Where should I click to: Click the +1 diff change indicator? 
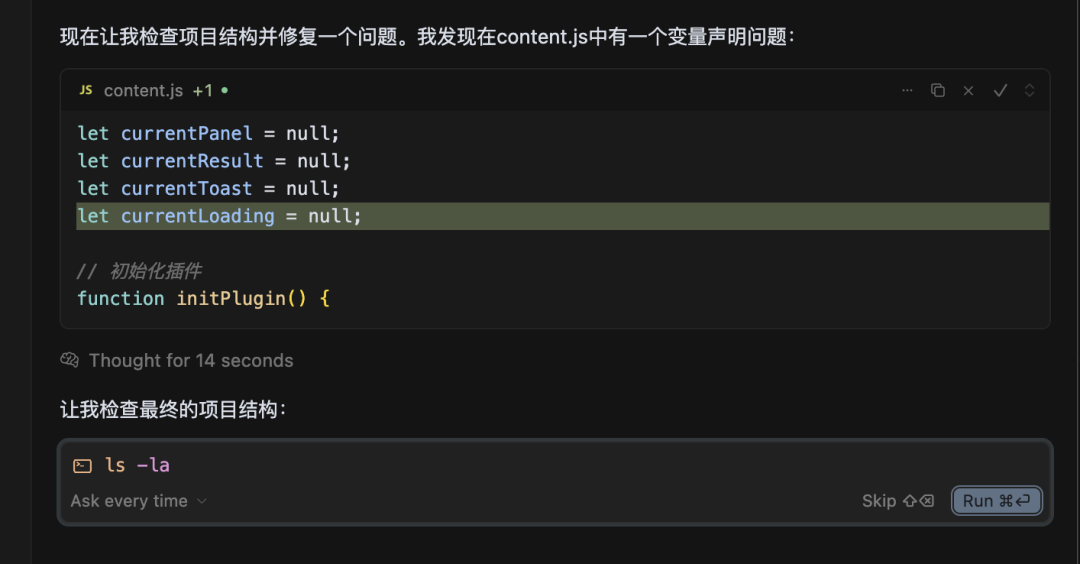(x=203, y=90)
